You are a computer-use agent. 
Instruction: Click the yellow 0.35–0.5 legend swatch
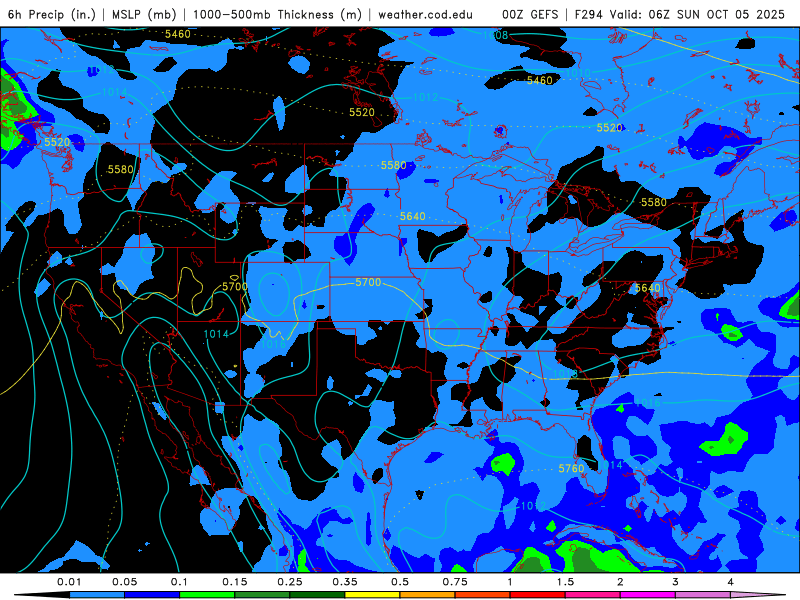[x=372, y=595]
